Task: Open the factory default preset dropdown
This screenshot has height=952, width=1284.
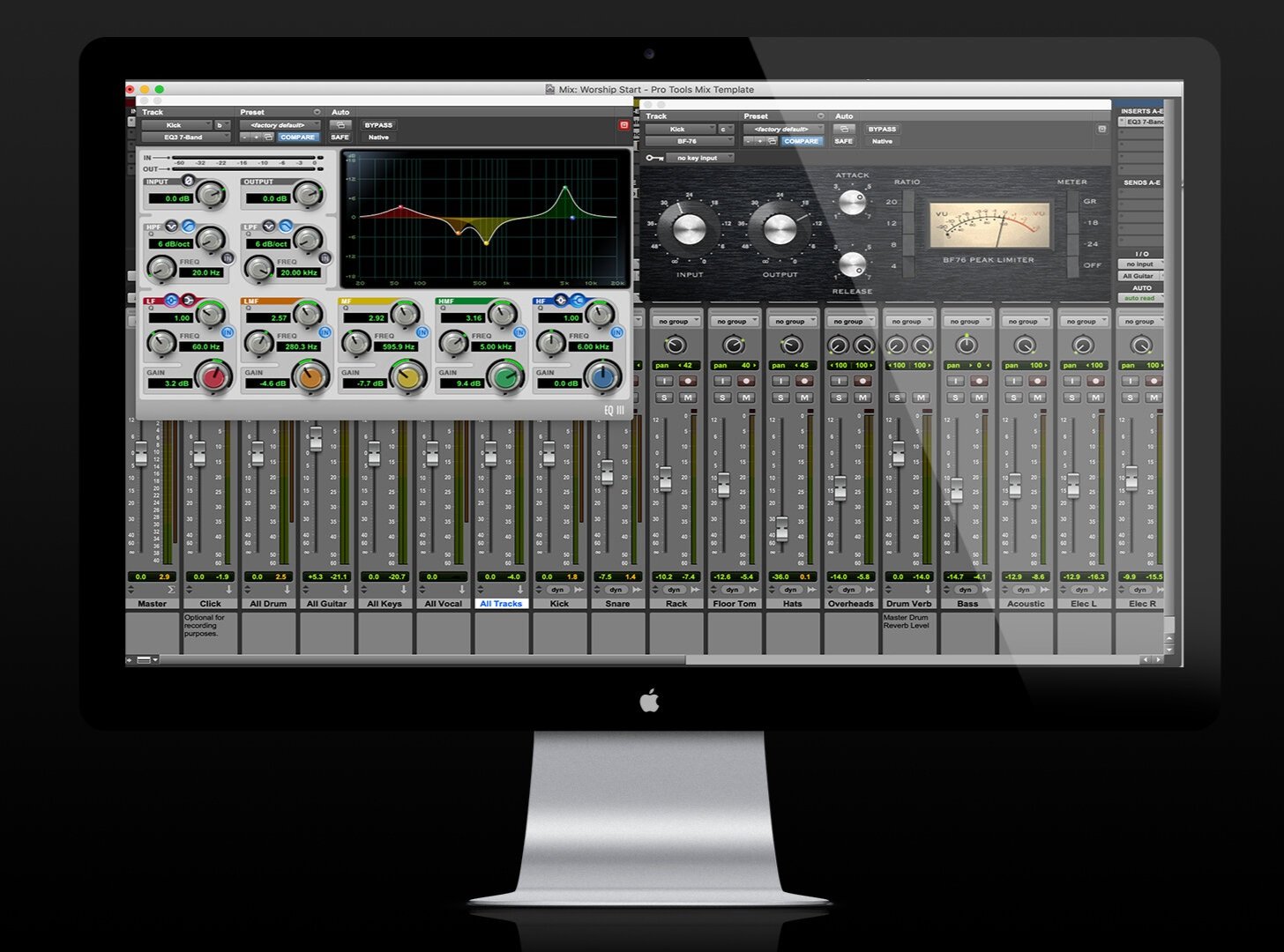Action: coord(280,125)
